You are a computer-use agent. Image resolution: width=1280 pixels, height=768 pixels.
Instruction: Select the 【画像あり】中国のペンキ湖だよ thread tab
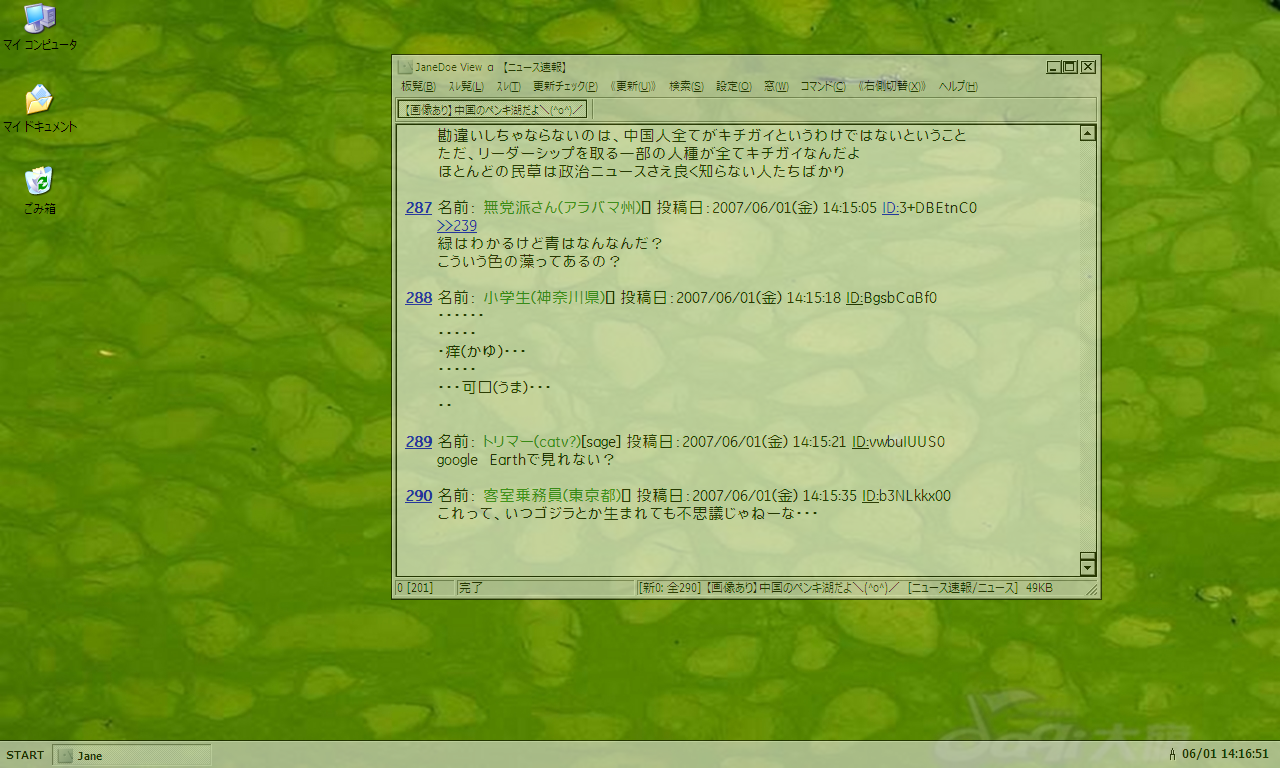point(492,109)
